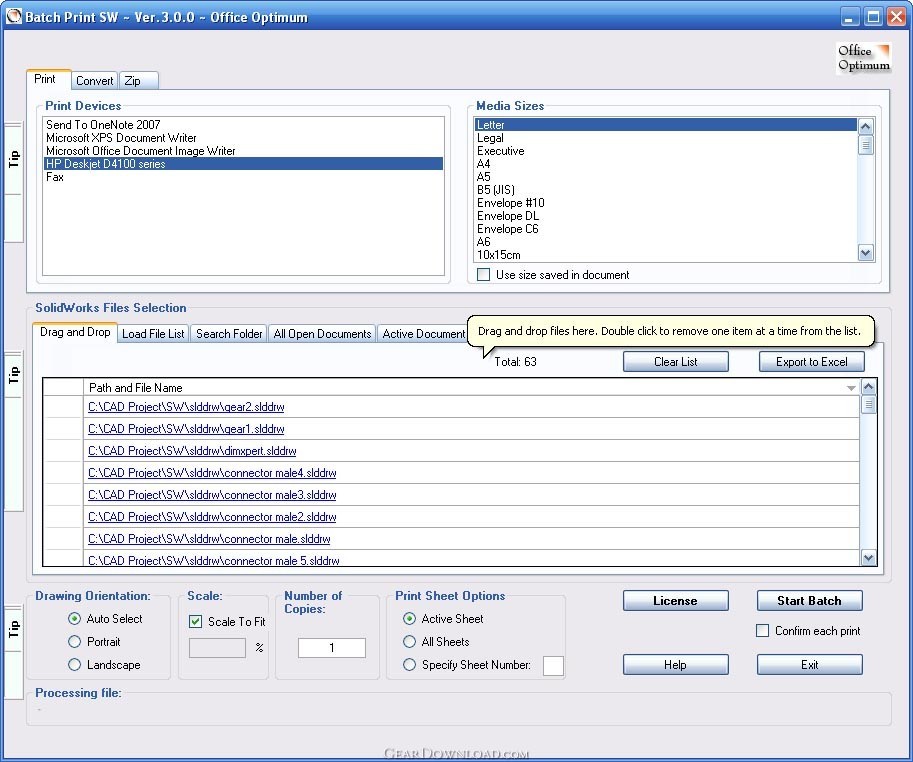This screenshot has height=762, width=913.
Task: Click the Clear List button
Action: (675, 361)
